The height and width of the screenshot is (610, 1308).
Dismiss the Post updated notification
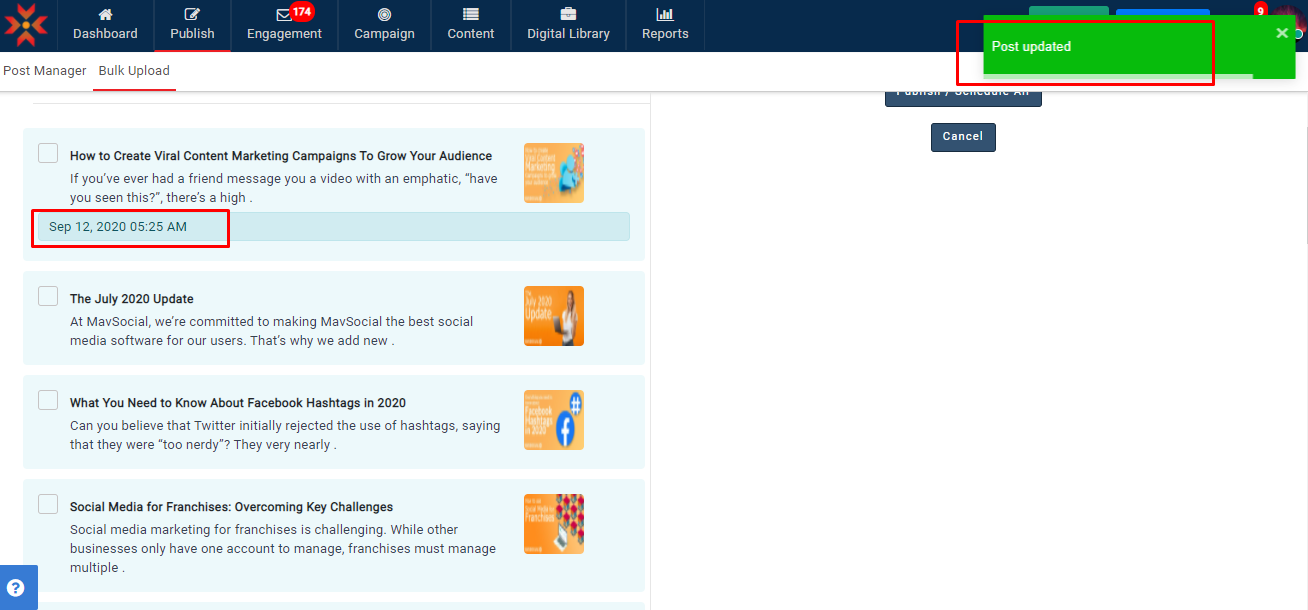coord(1282,33)
